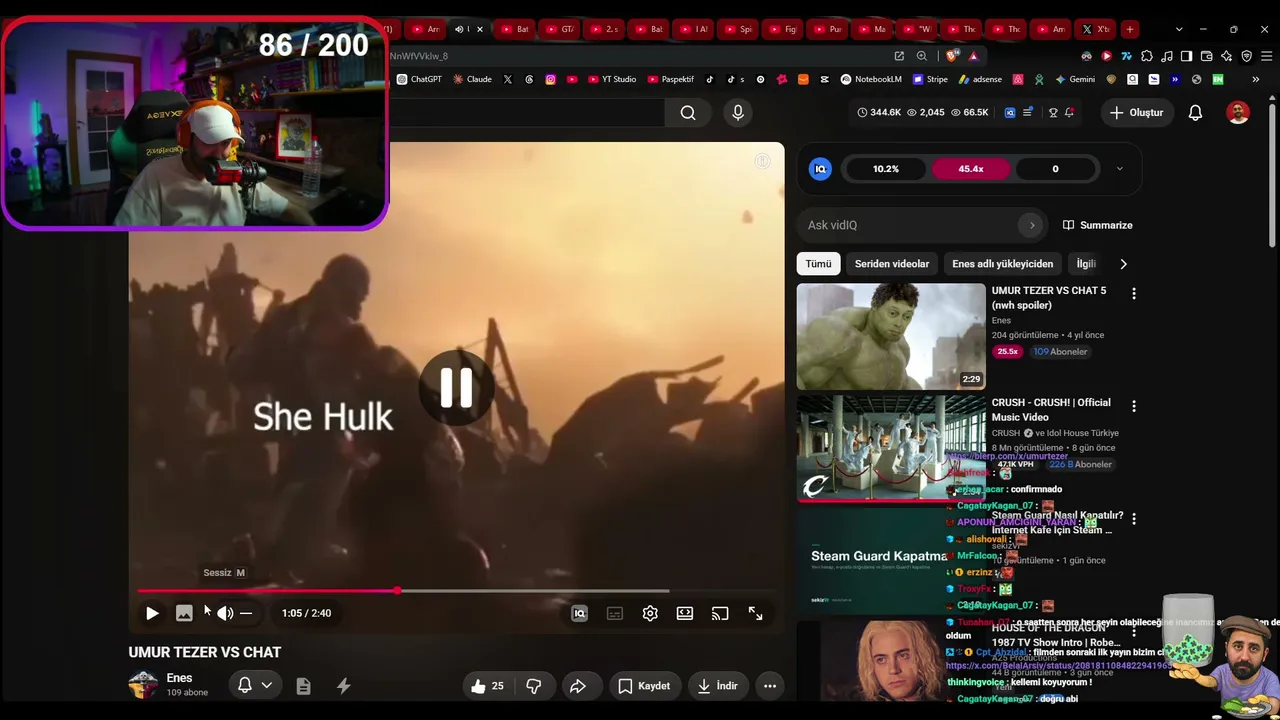Mute the video using the speaker icon
The width and height of the screenshot is (1280, 720).
pos(224,613)
